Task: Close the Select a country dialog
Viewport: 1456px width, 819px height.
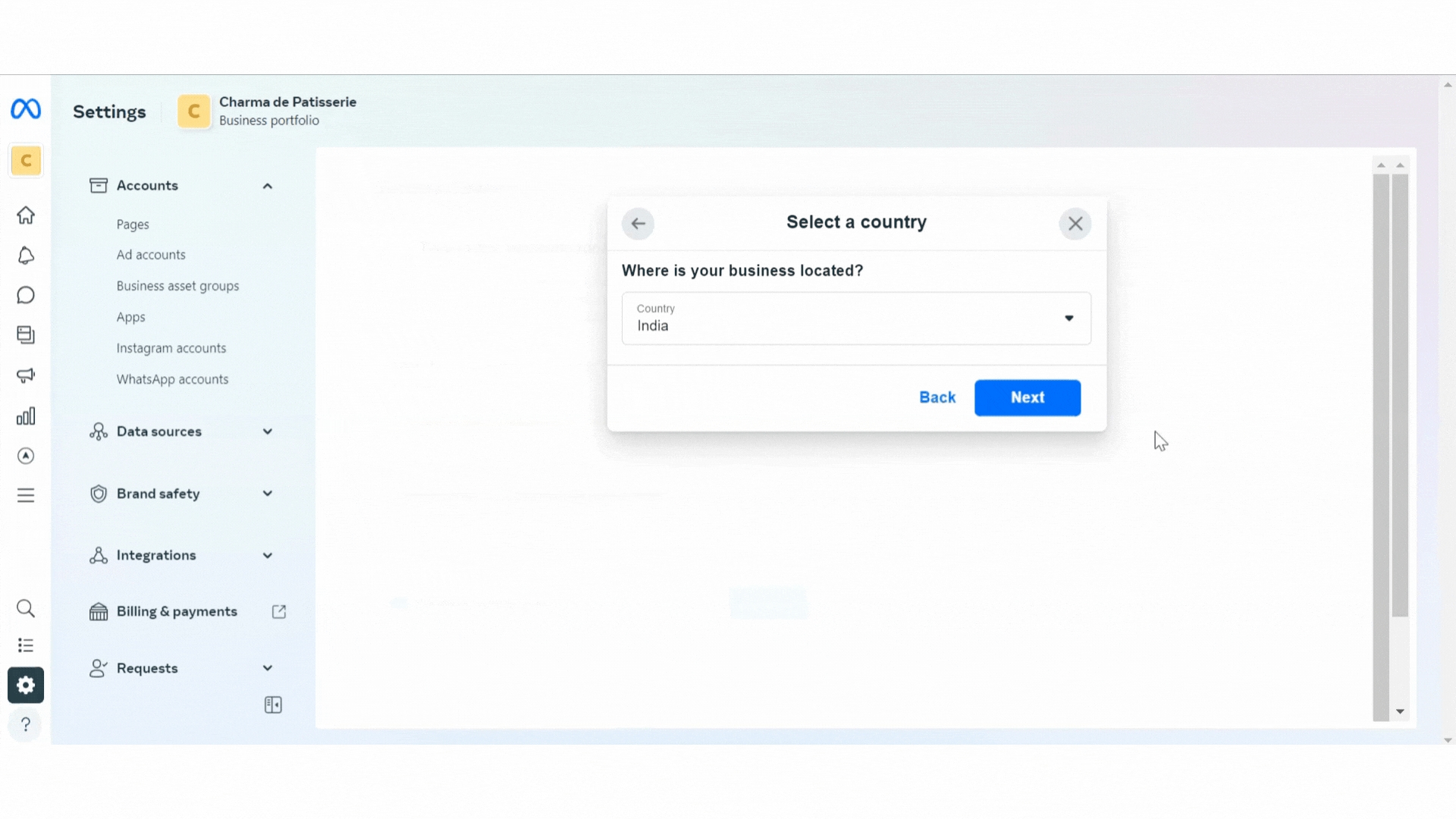Action: click(x=1075, y=224)
